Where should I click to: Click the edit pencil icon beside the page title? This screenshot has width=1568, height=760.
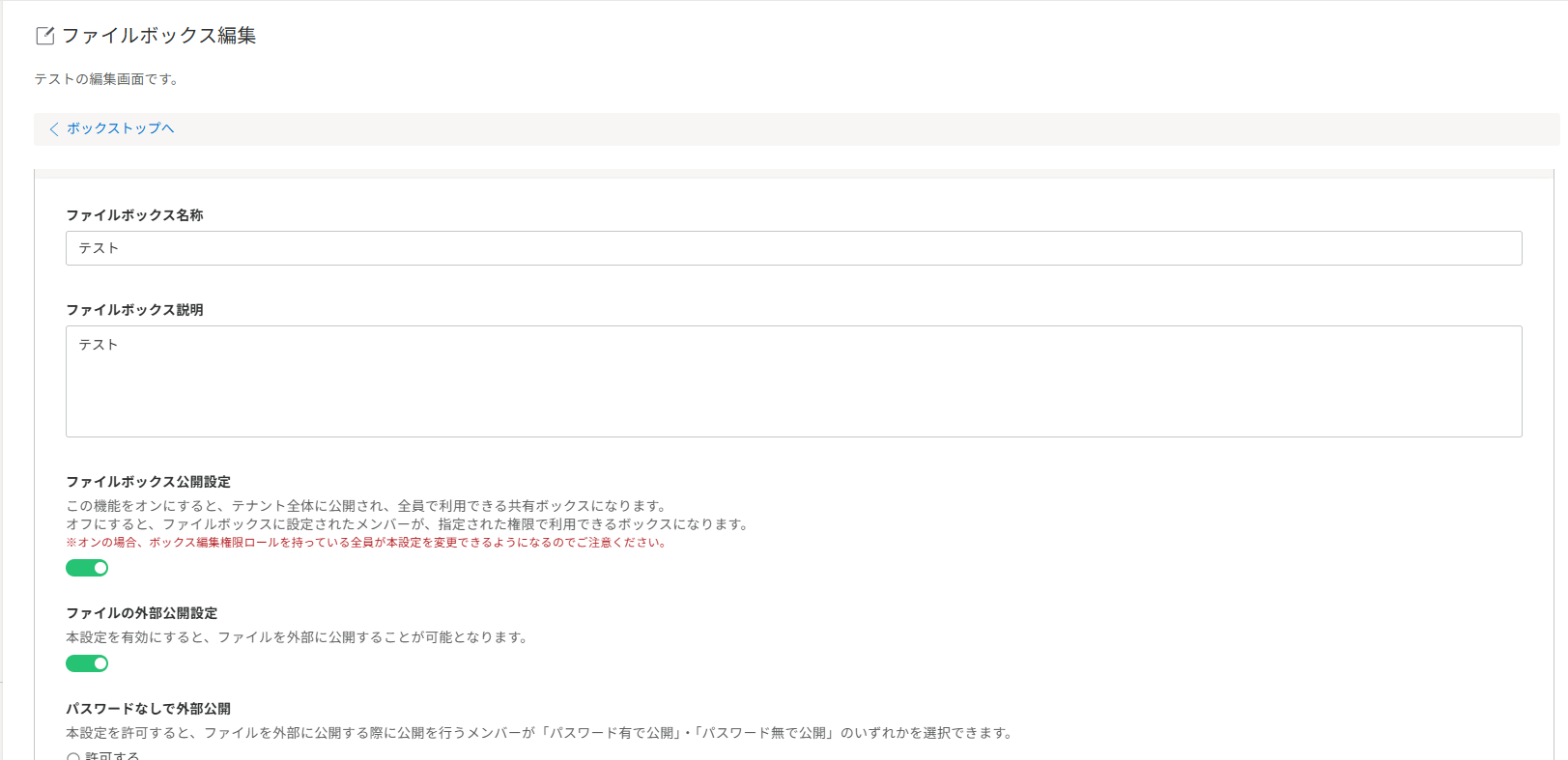coord(44,36)
